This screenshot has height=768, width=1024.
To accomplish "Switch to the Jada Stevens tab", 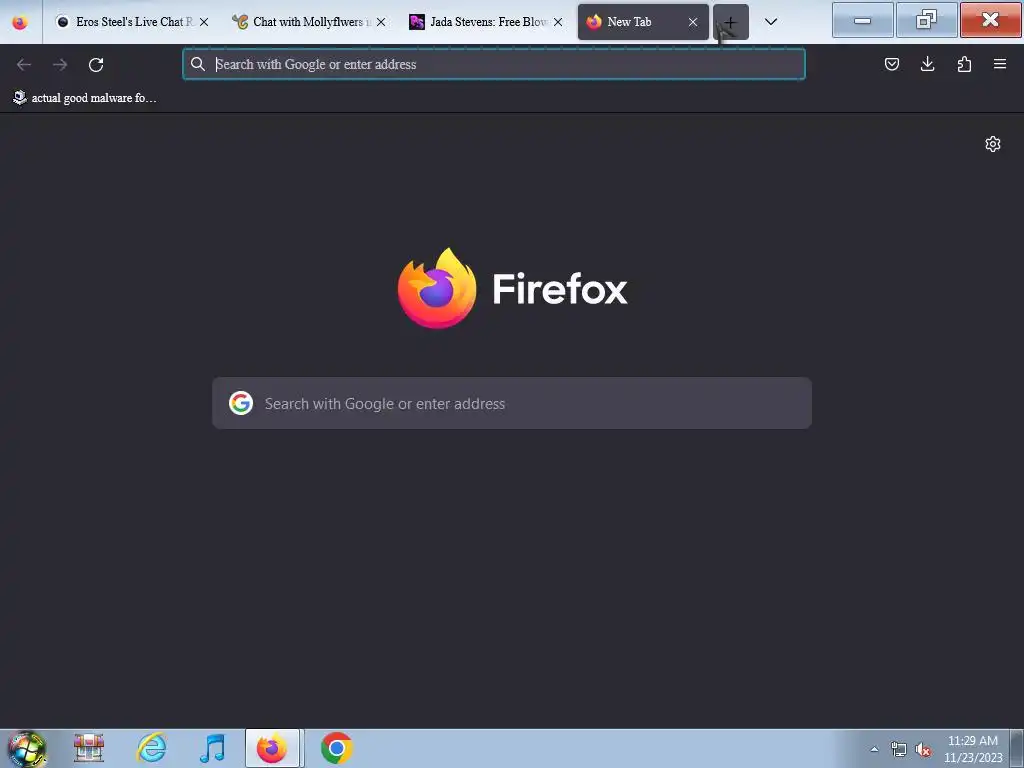I will click(x=486, y=22).
